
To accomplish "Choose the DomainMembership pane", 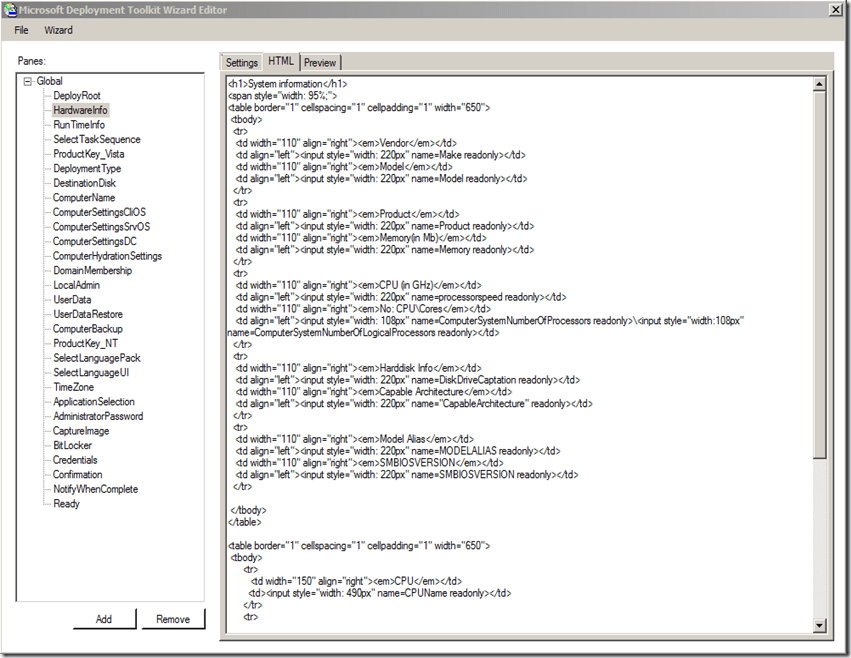I will click(x=92, y=271).
